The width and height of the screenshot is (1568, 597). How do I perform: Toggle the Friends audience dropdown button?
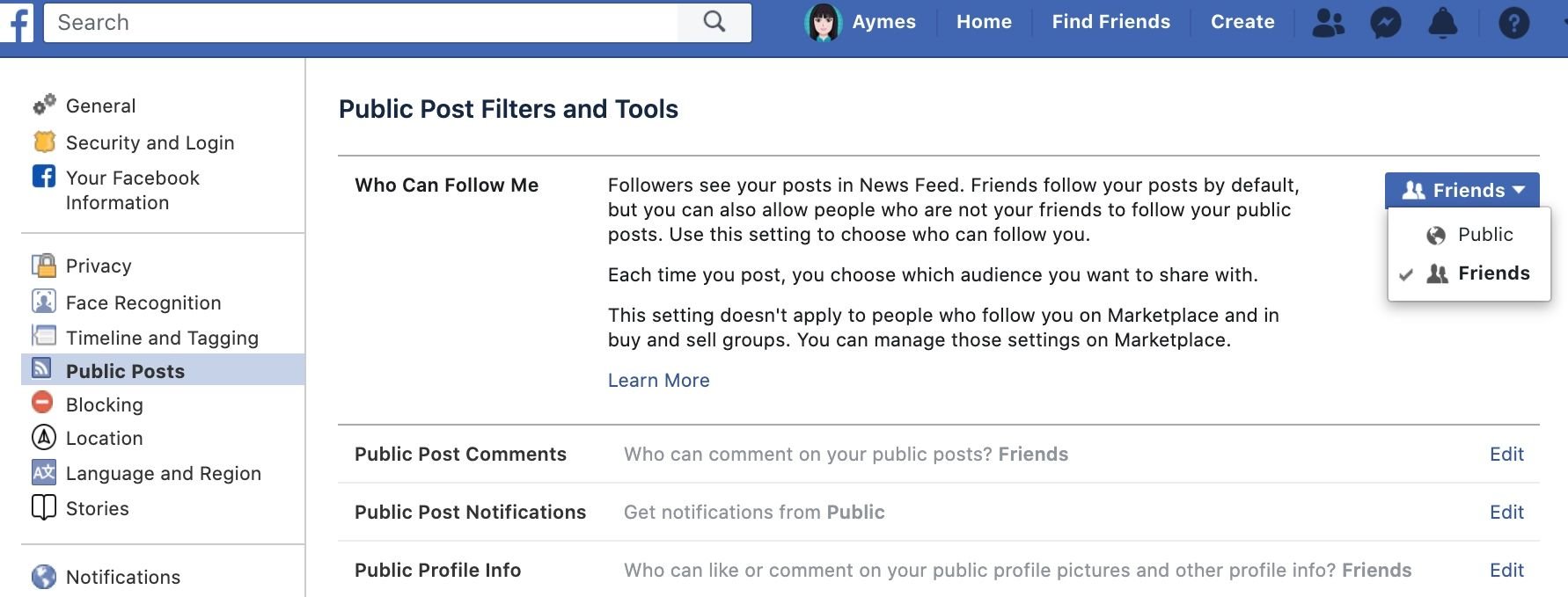point(1462,190)
